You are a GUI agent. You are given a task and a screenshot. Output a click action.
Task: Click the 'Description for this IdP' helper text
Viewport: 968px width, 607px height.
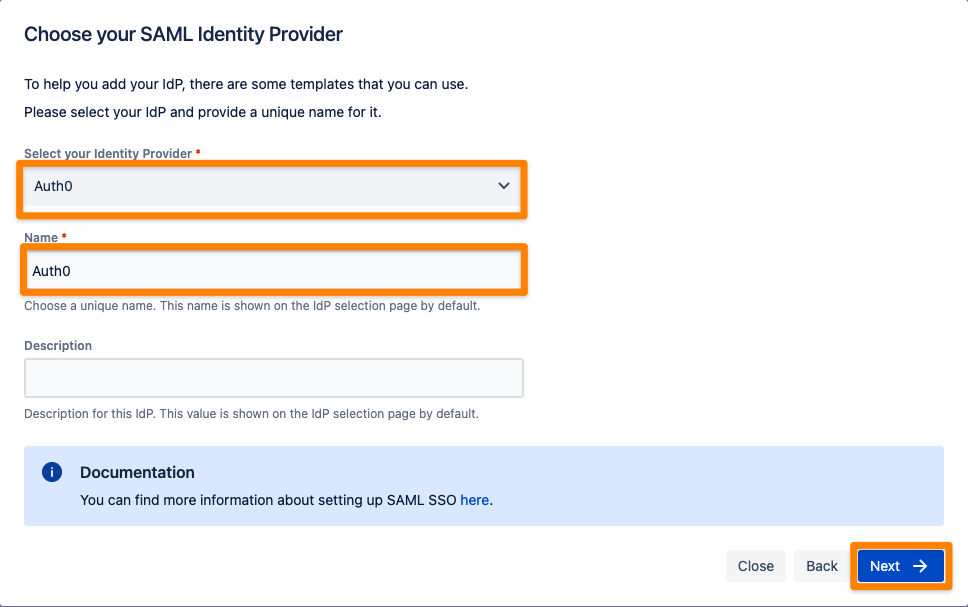point(251,414)
